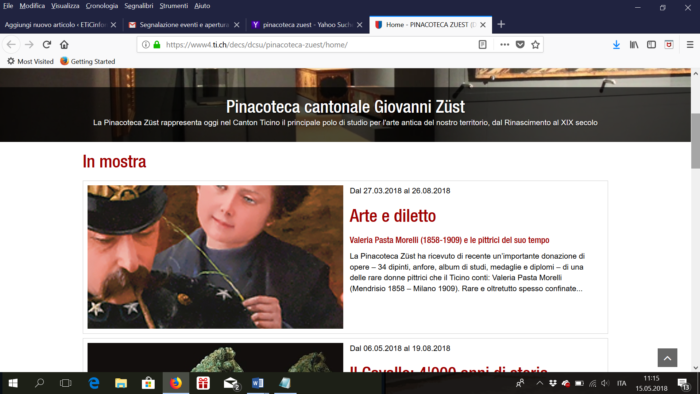Screen dimensions: 700x394
Task: Click the Arte e diletto painting thumbnail
Action: coord(215,257)
